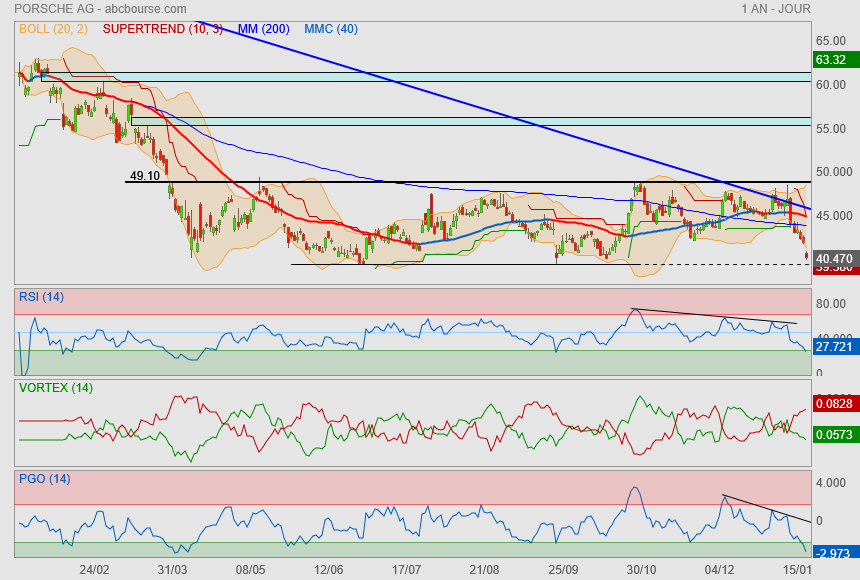This screenshot has height=580, width=860.
Task: Click the RSI value tag 27.721
Action: (834, 347)
